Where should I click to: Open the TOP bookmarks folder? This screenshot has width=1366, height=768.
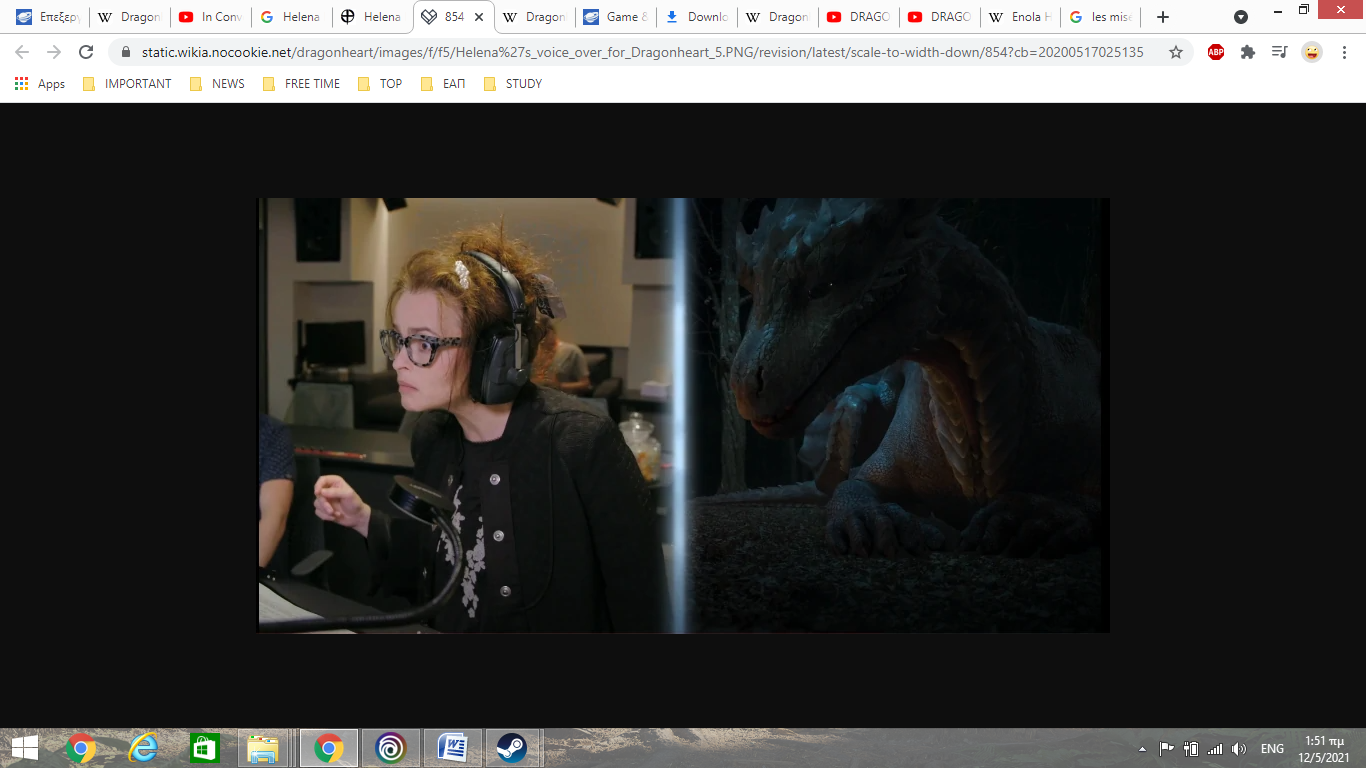coord(380,84)
